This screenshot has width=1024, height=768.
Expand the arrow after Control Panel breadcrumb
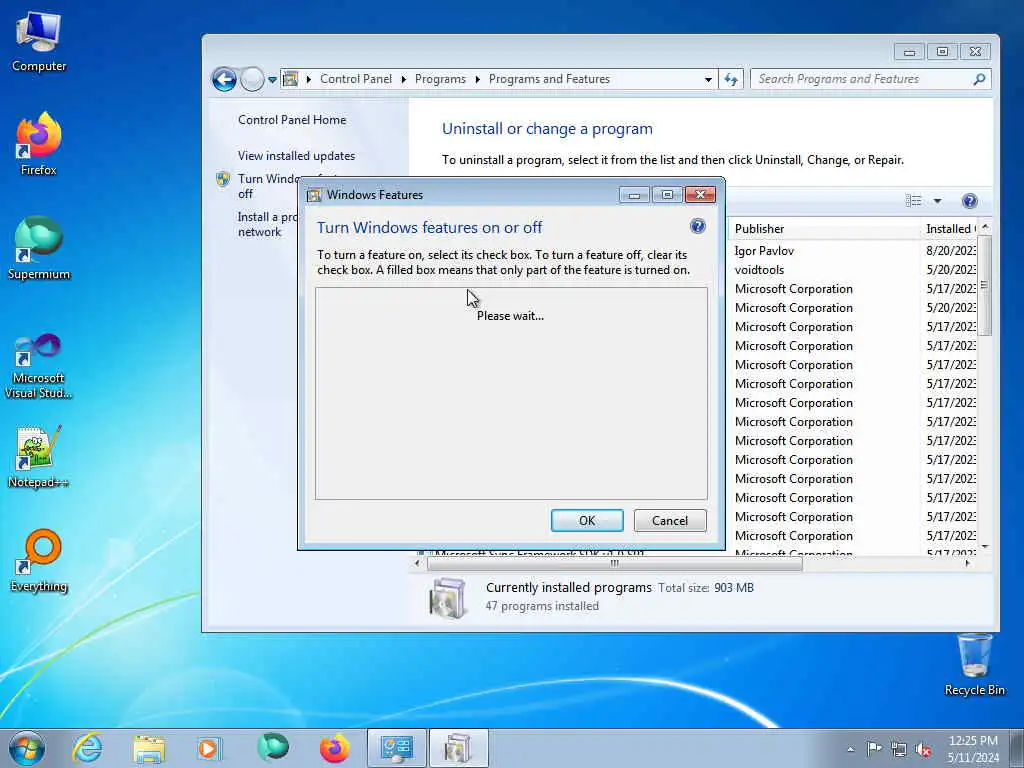click(404, 79)
